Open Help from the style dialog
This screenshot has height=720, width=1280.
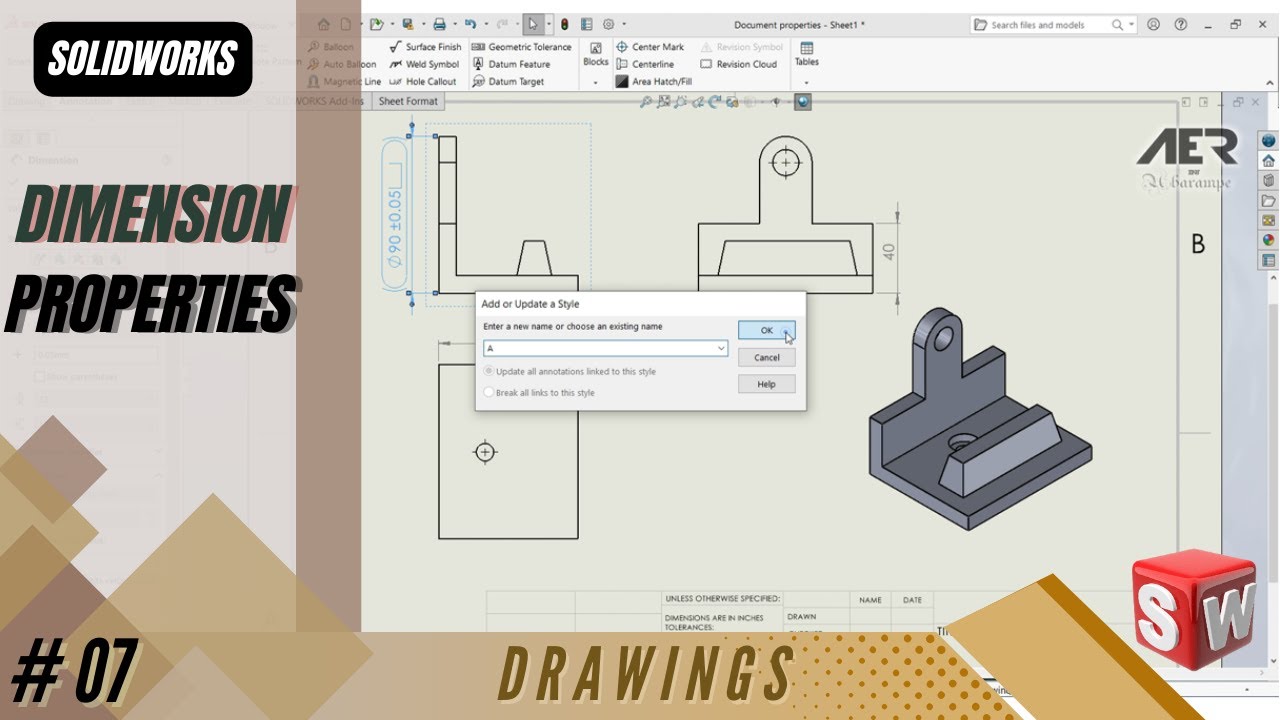(x=766, y=384)
